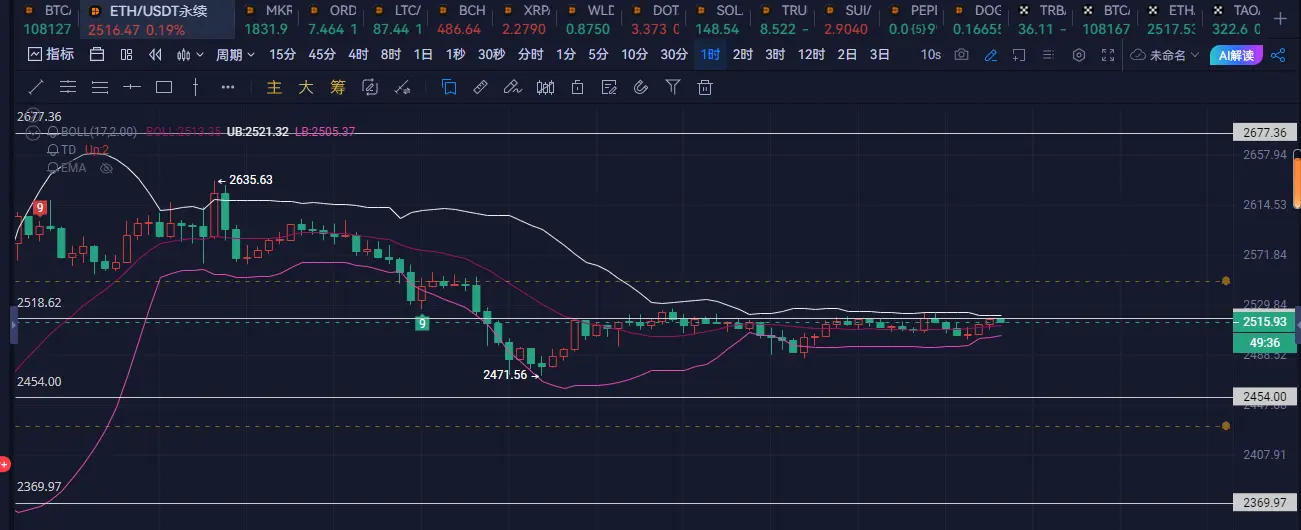The width and height of the screenshot is (1301, 530).
Task: Select the 1秒 timeframe
Action: point(456,55)
